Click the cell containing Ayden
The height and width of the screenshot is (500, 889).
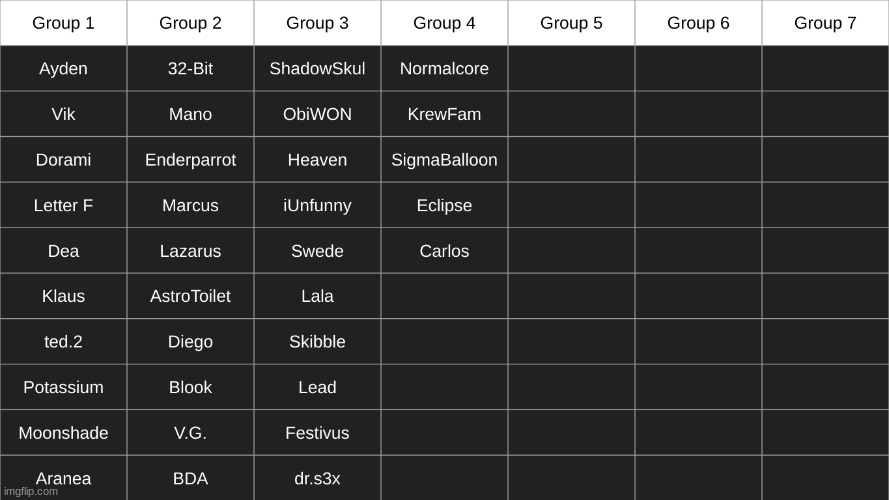click(x=63, y=69)
